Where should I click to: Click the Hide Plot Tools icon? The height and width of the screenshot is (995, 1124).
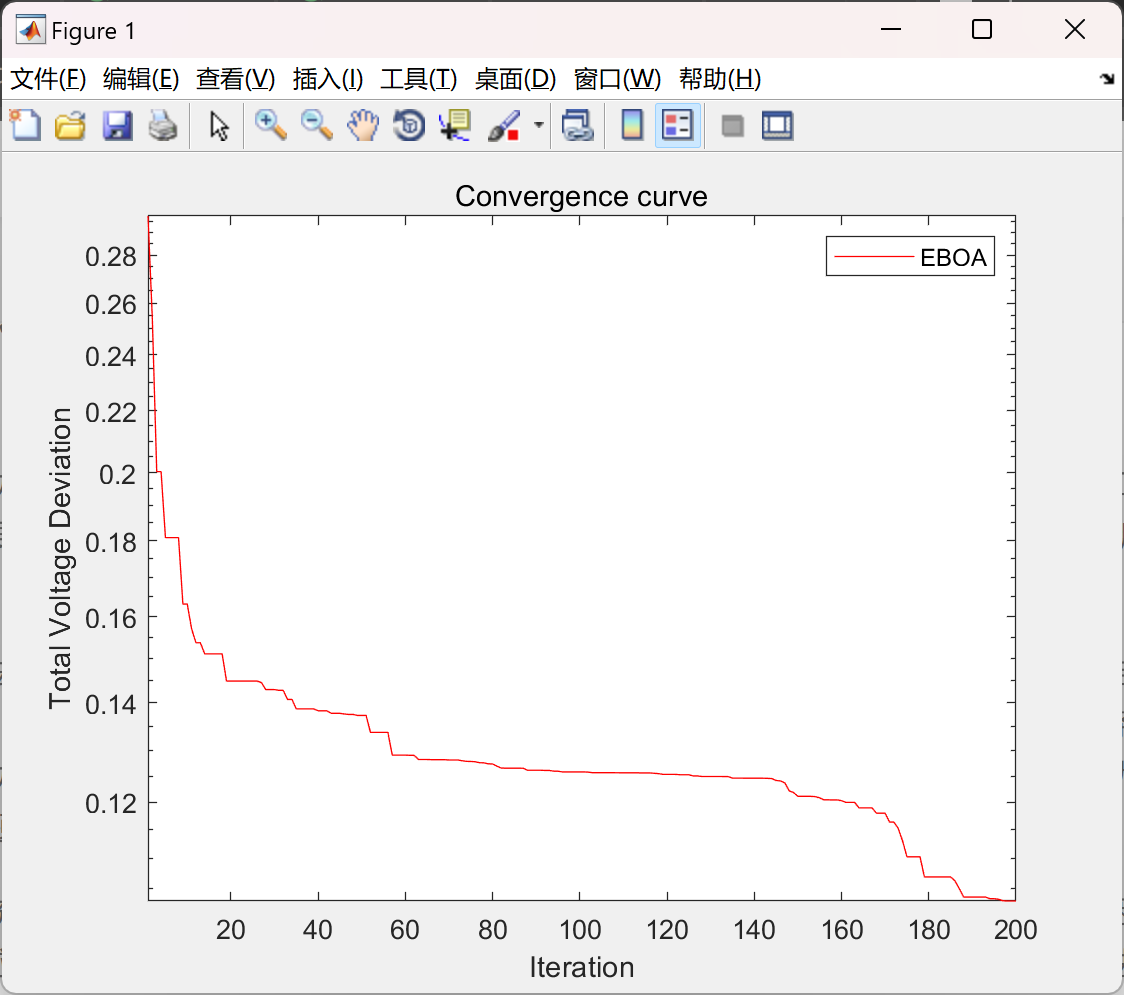(x=732, y=126)
